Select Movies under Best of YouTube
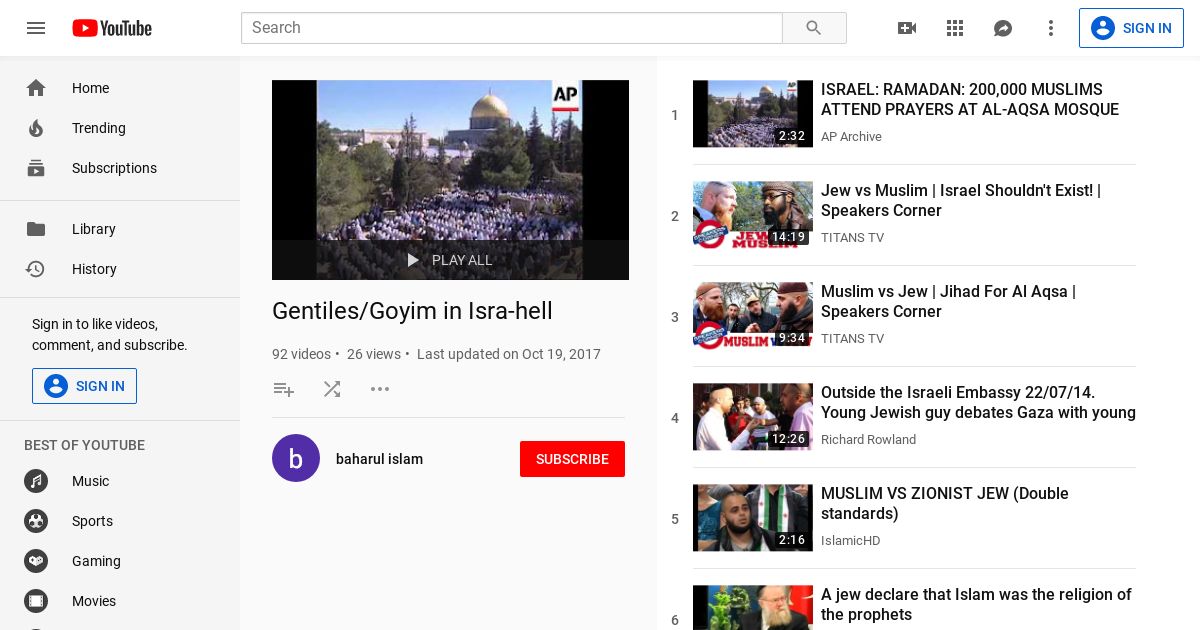The image size is (1200, 630). click(x=120, y=601)
